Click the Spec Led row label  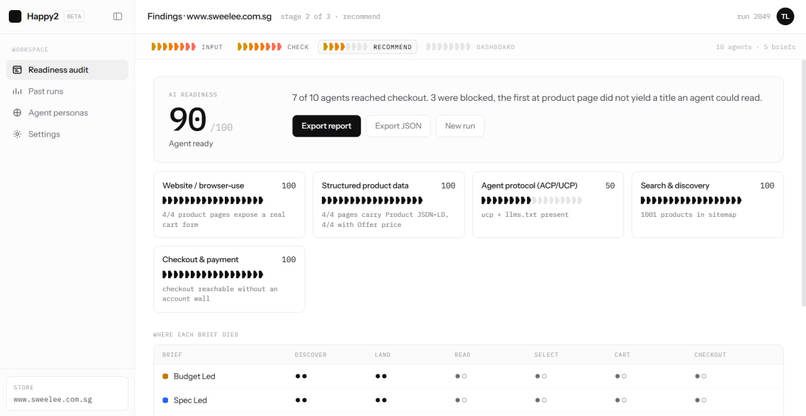coord(190,400)
